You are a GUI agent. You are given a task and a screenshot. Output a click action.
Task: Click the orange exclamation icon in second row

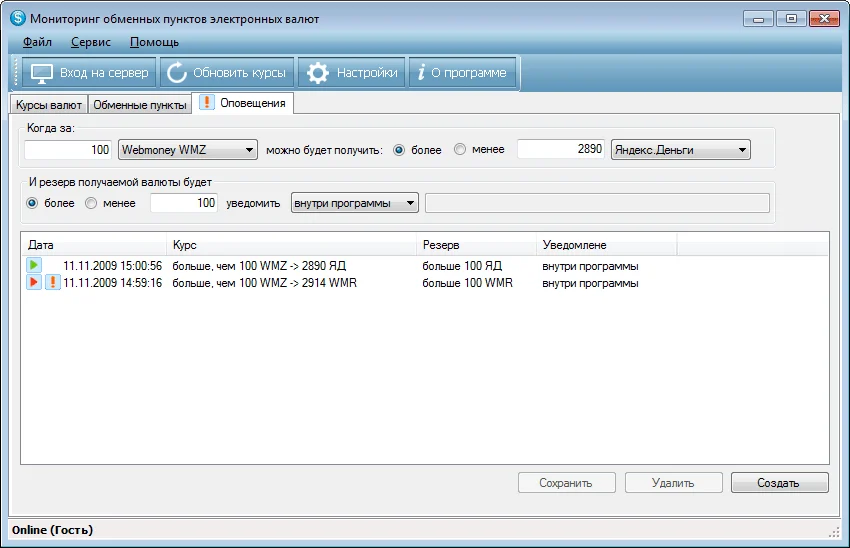click(x=52, y=283)
